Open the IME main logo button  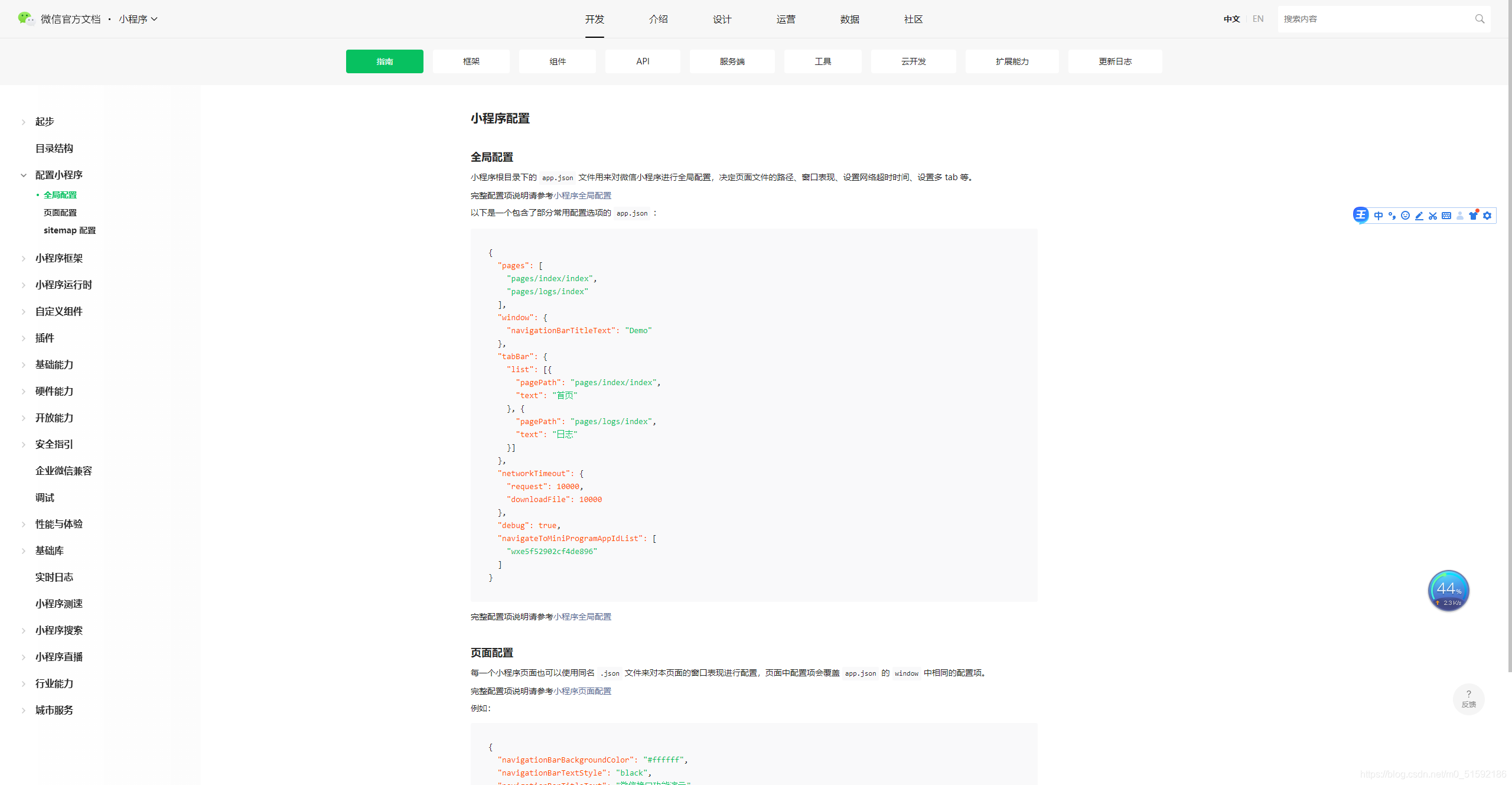[x=1361, y=215]
